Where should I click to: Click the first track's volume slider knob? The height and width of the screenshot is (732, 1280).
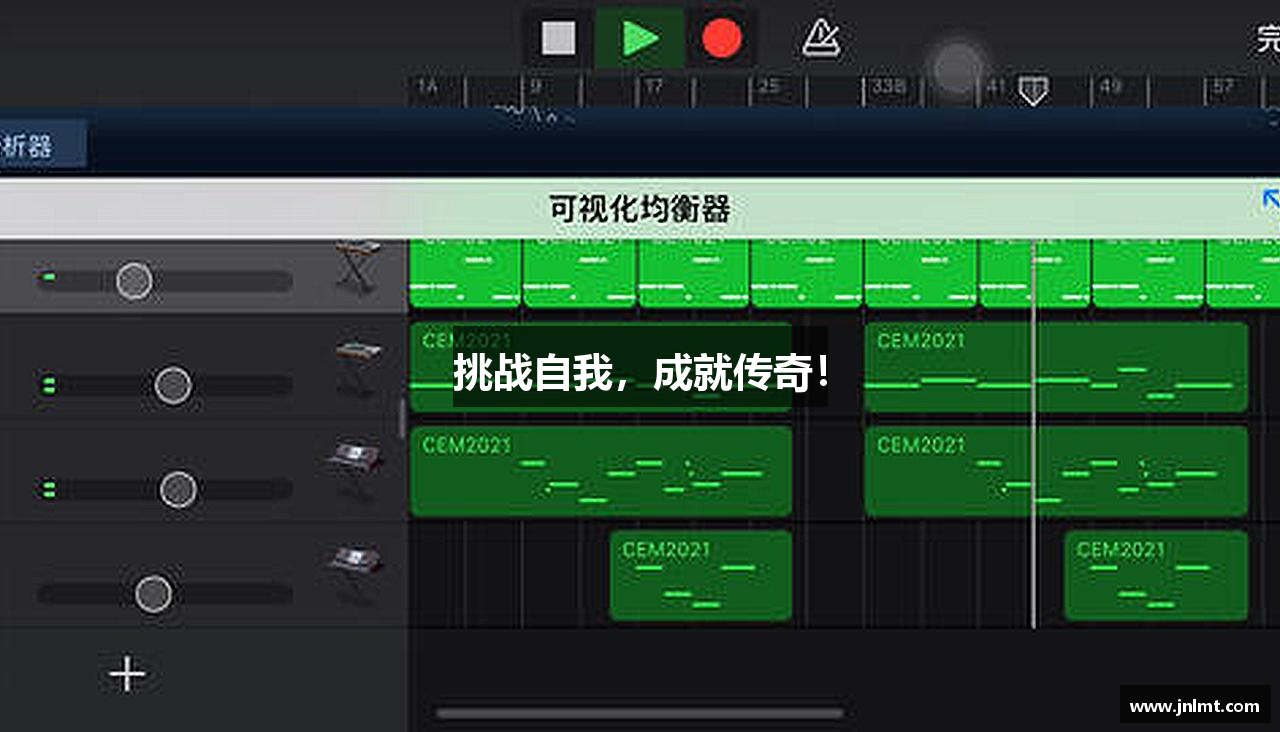point(134,281)
